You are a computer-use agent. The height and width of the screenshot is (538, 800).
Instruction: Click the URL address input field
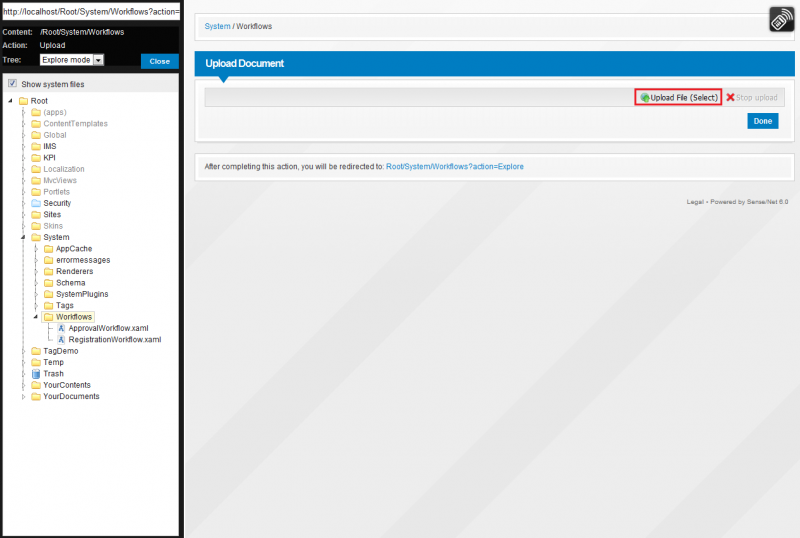coord(91,11)
